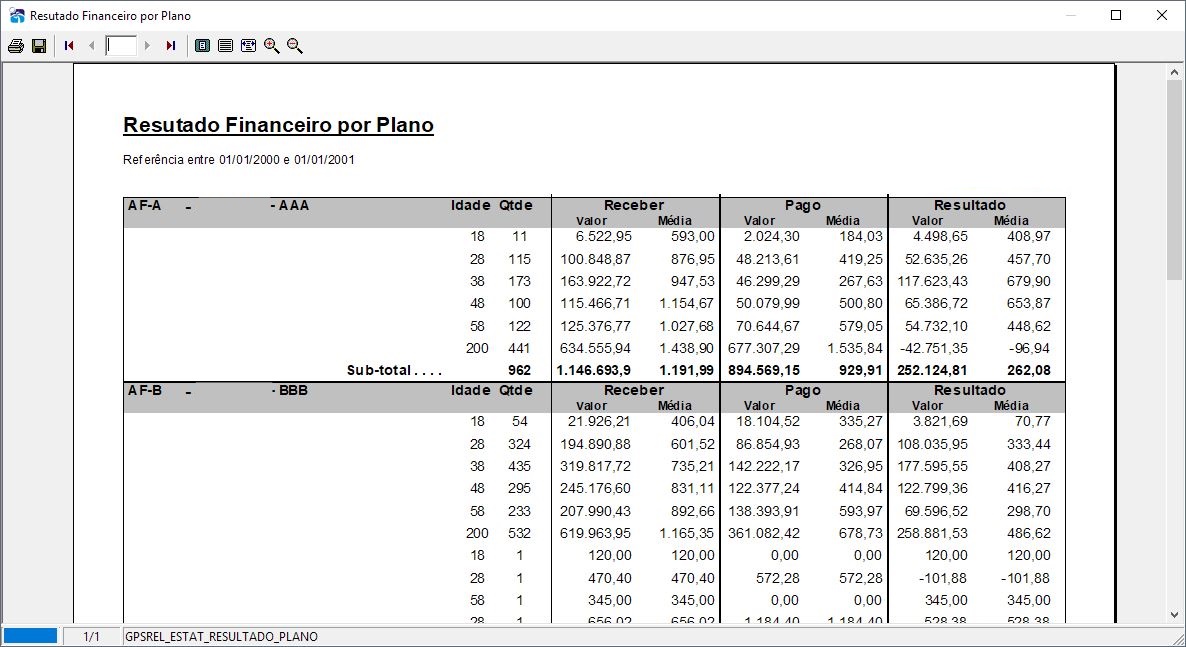Zoom in on the report preview
The image size is (1186, 647).
pyautogui.click(x=272, y=46)
